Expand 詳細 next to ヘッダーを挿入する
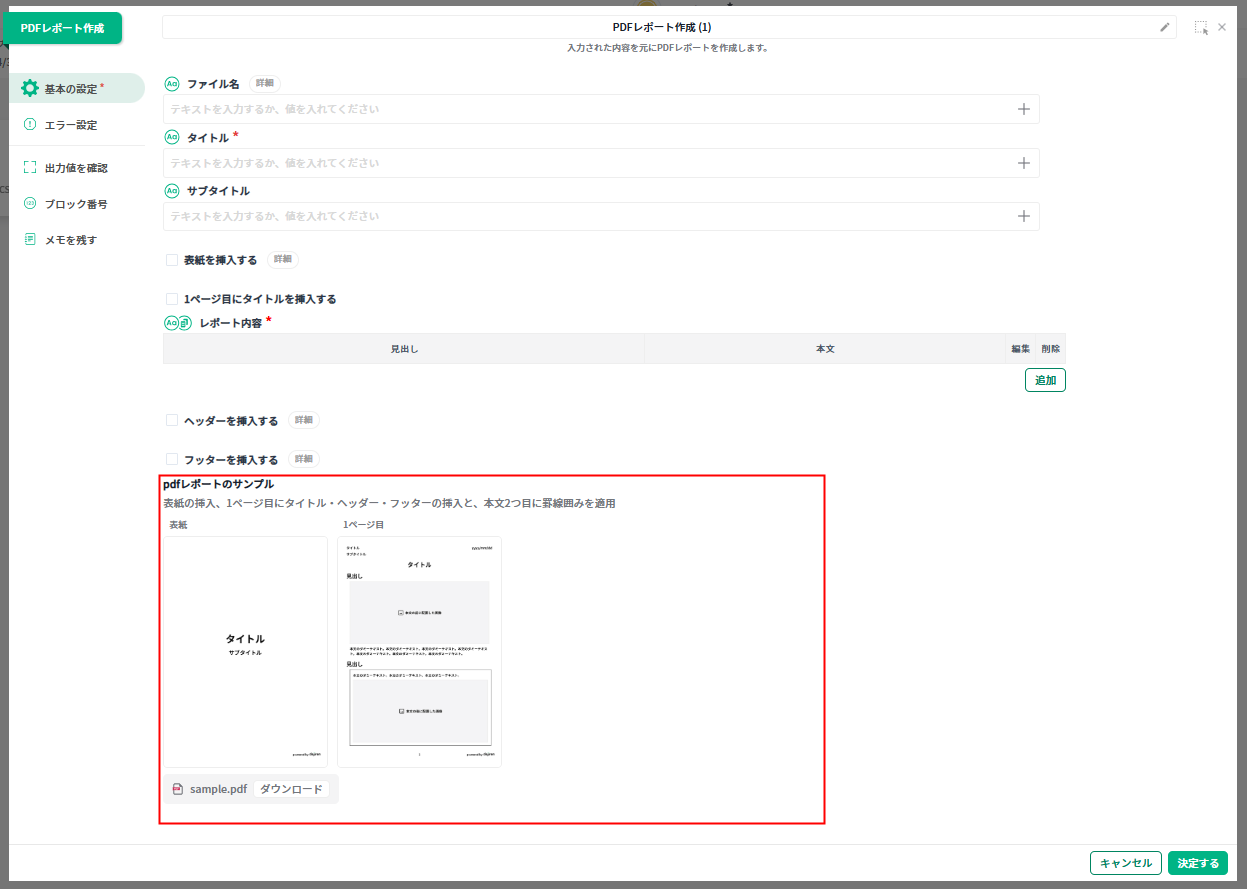The height and width of the screenshot is (889, 1247). coord(303,421)
